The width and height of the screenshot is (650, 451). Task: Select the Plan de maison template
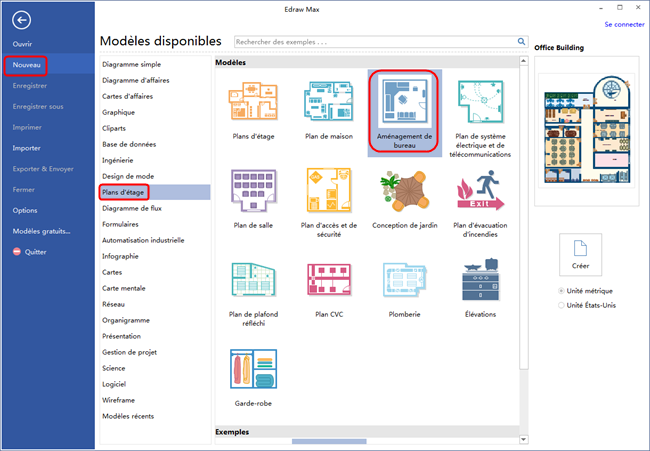329,101
